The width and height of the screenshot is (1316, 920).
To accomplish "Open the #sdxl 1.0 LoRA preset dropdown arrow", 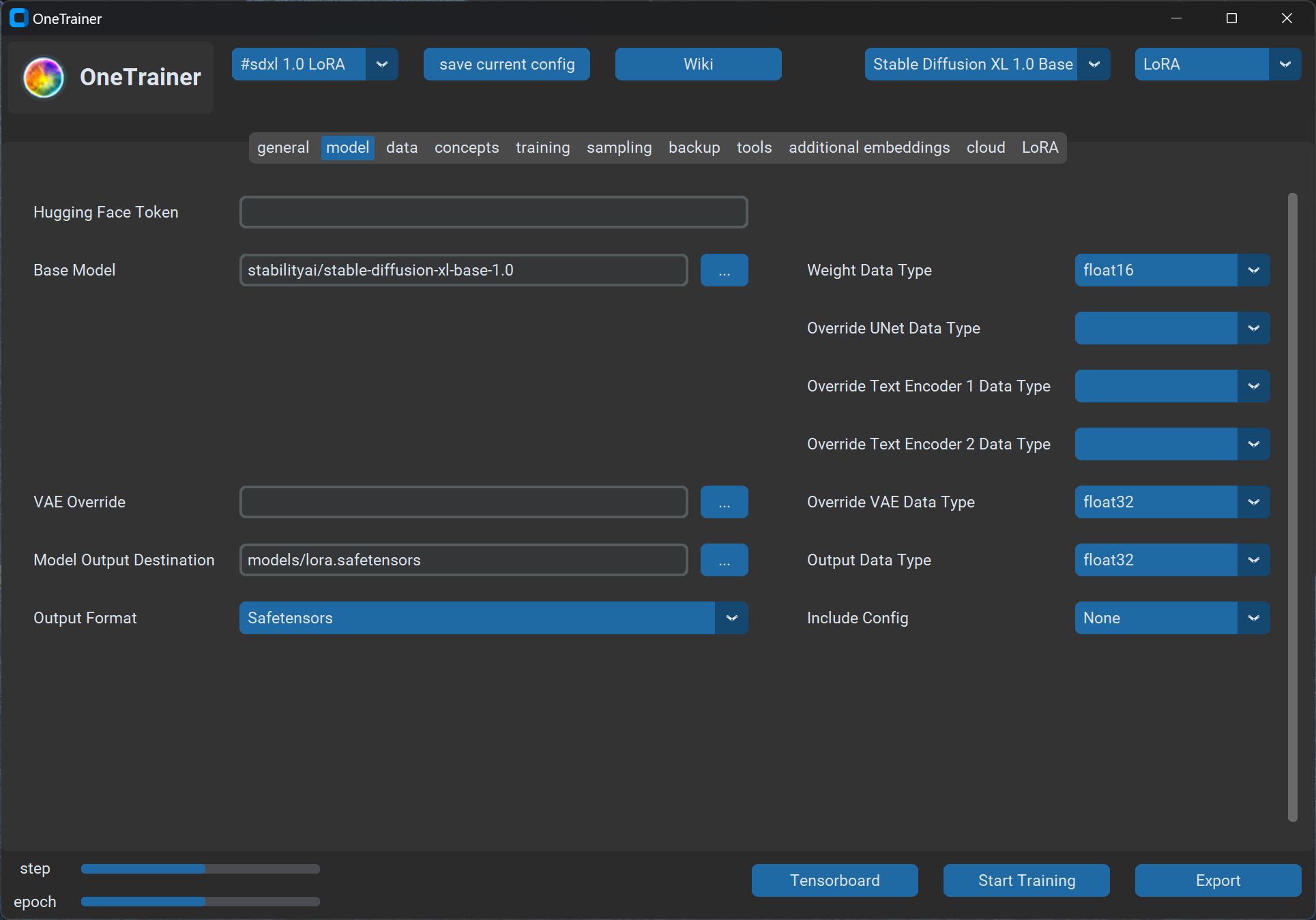I will tap(382, 64).
